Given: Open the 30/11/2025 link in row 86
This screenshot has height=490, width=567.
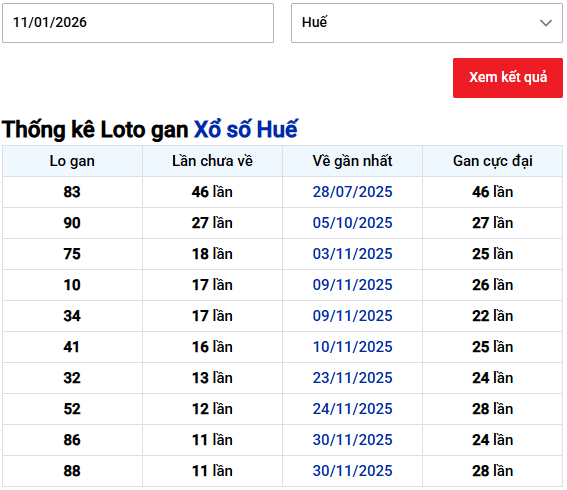Looking at the screenshot, I should [x=352, y=440].
